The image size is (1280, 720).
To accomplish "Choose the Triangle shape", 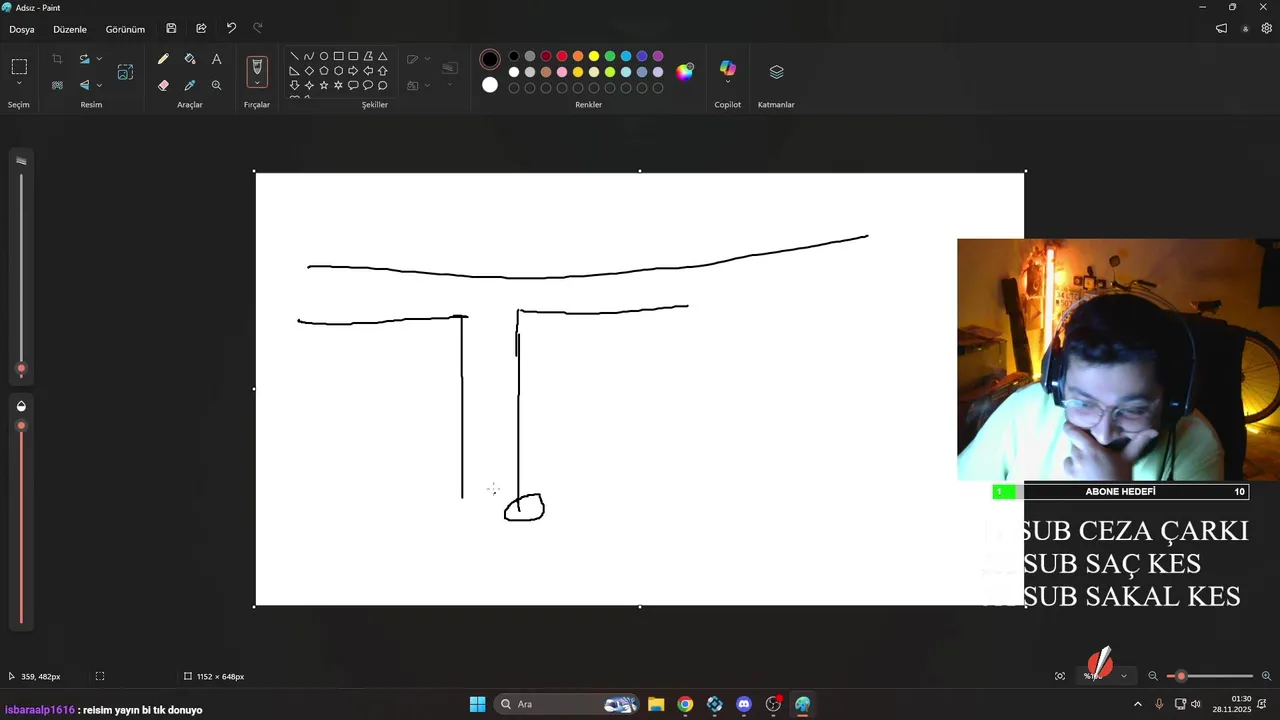I will (x=382, y=57).
